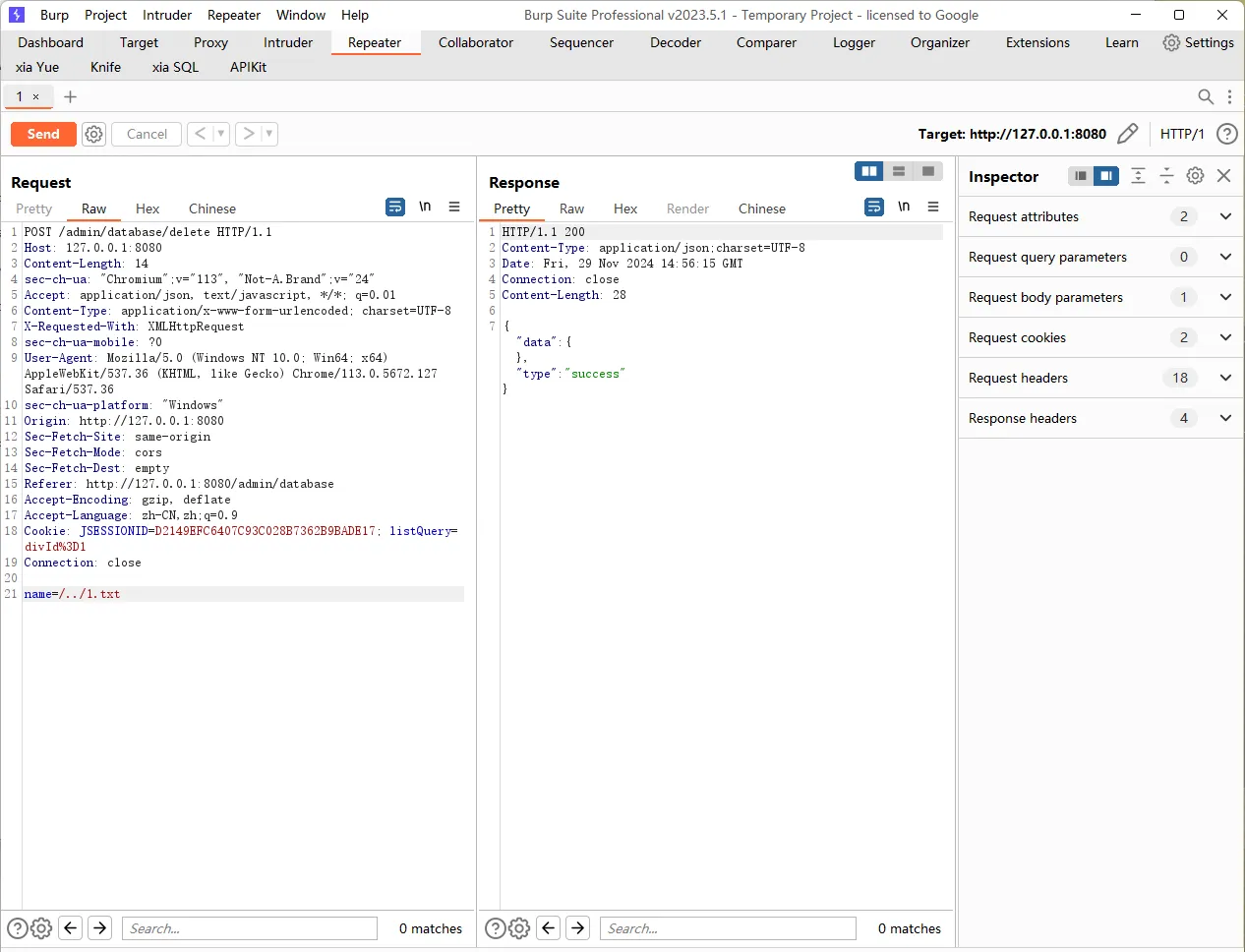The height and width of the screenshot is (952, 1245).
Task: Open the Request editor hamburger menu
Action: pyautogui.click(x=454, y=207)
